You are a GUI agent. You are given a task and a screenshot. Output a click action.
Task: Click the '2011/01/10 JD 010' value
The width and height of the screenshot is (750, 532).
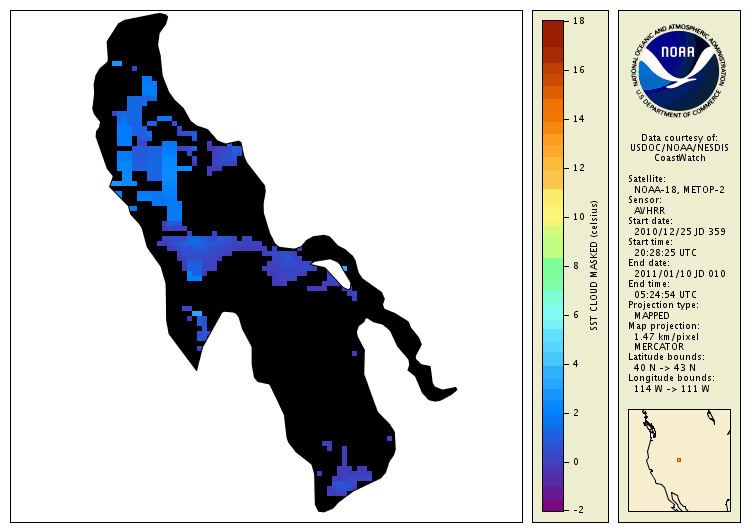pos(680,274)
